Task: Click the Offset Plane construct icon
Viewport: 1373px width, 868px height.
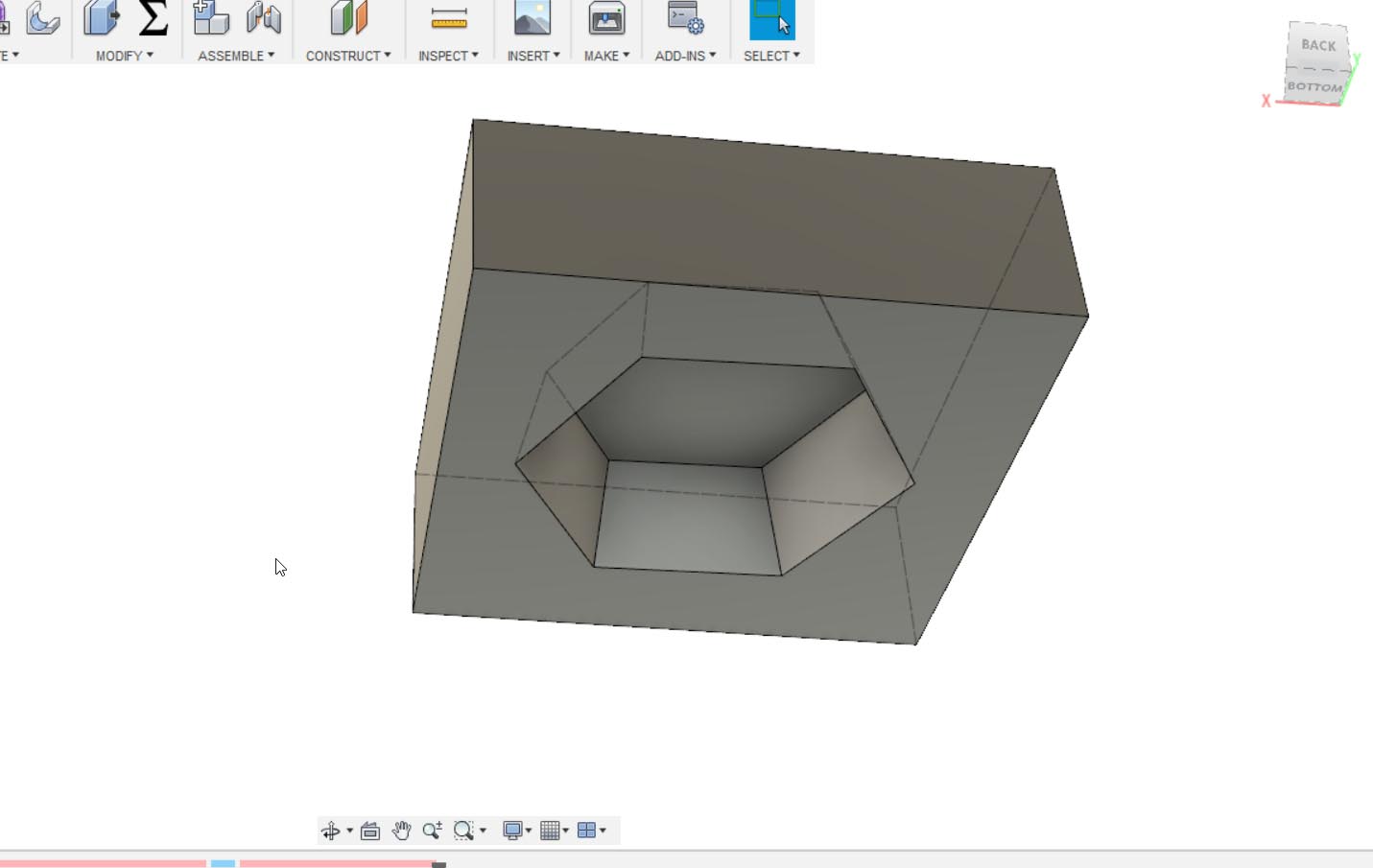Action: click(x=349, y=19)
